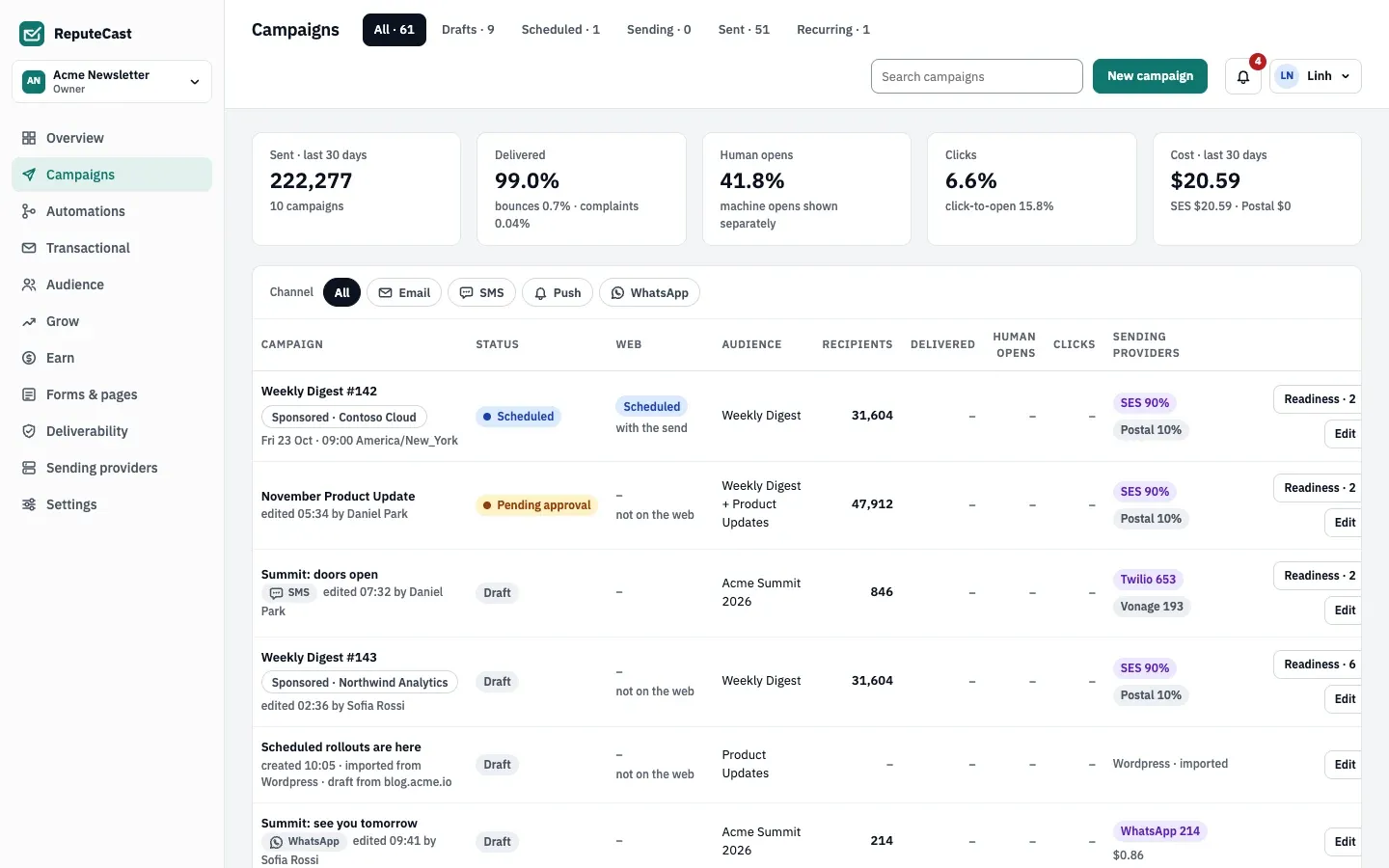Click the Forms & pages document icon
The image size is (1389, 868).
click(x=29, y=394)
